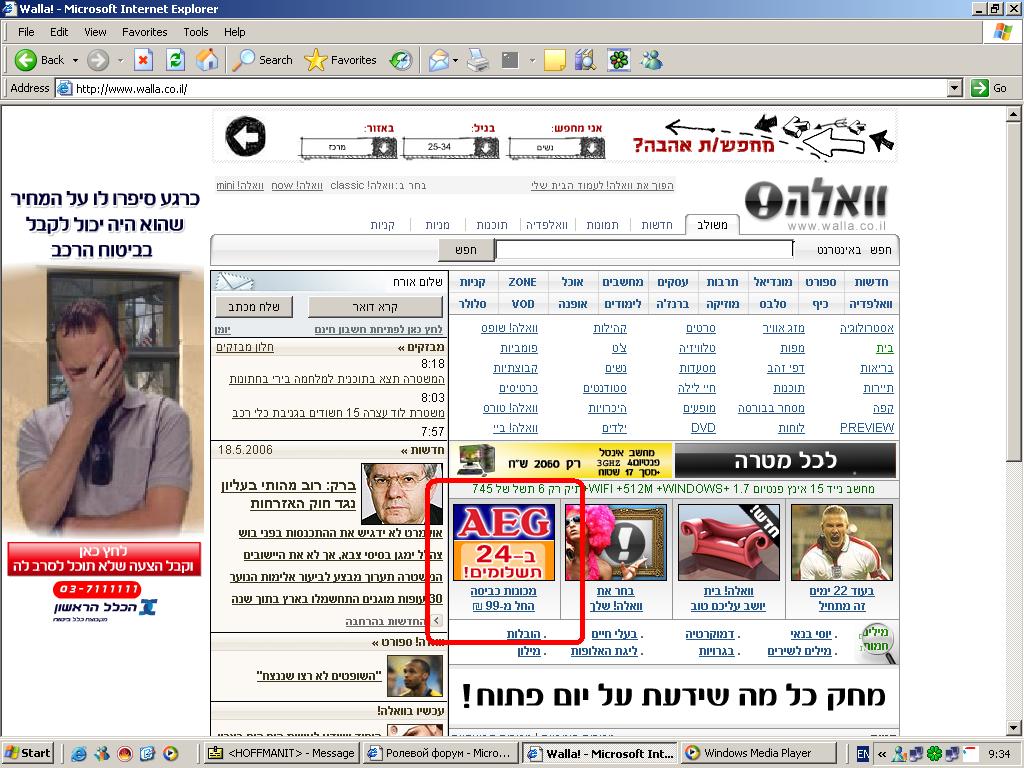Click magnifier icon beside popular words
Screen dimensions: 1024x768
pyautogui.click(x=878, y=642)
